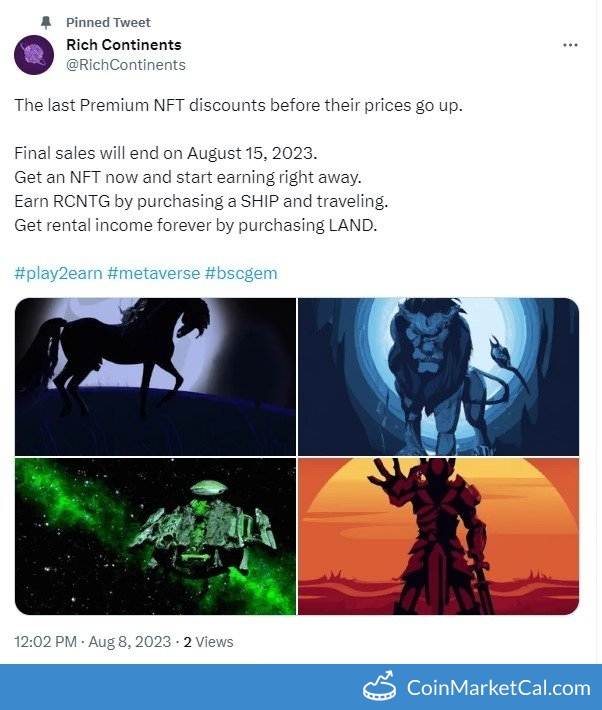Click the Rich Continents profile avatar
This screenshot has width=602, height=710.
(x=34, y=55)
